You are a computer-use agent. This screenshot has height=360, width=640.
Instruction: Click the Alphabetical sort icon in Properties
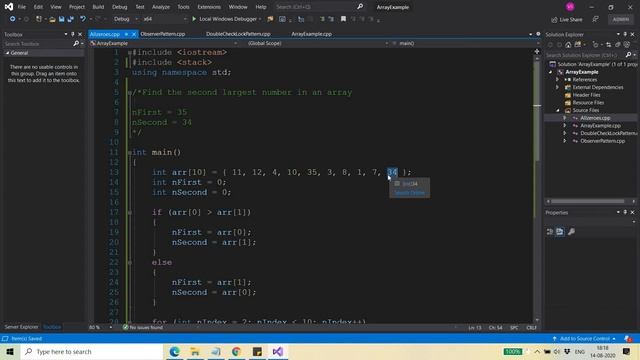point(560,232)
